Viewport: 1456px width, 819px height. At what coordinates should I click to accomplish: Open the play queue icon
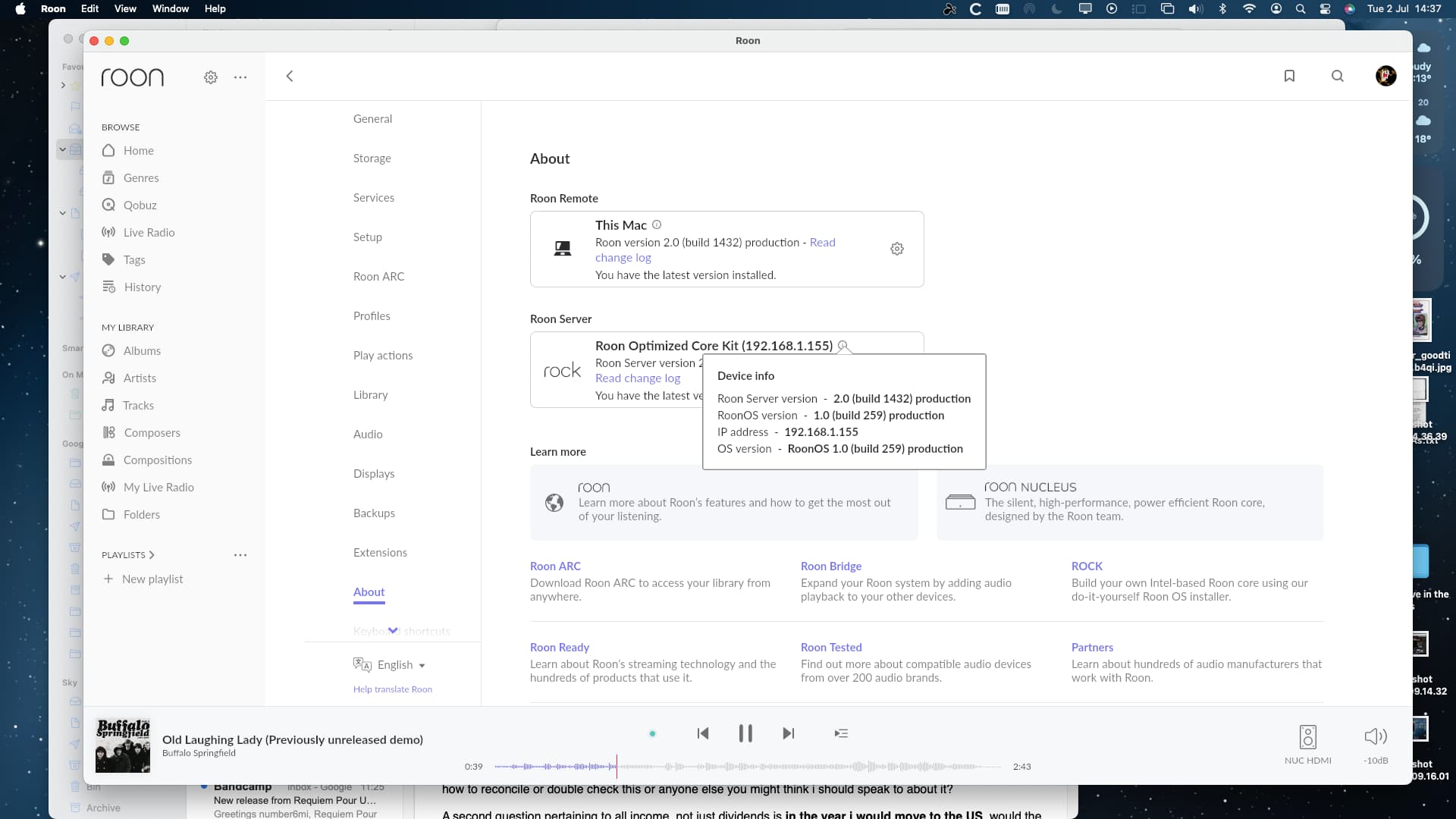click(841, 733)
